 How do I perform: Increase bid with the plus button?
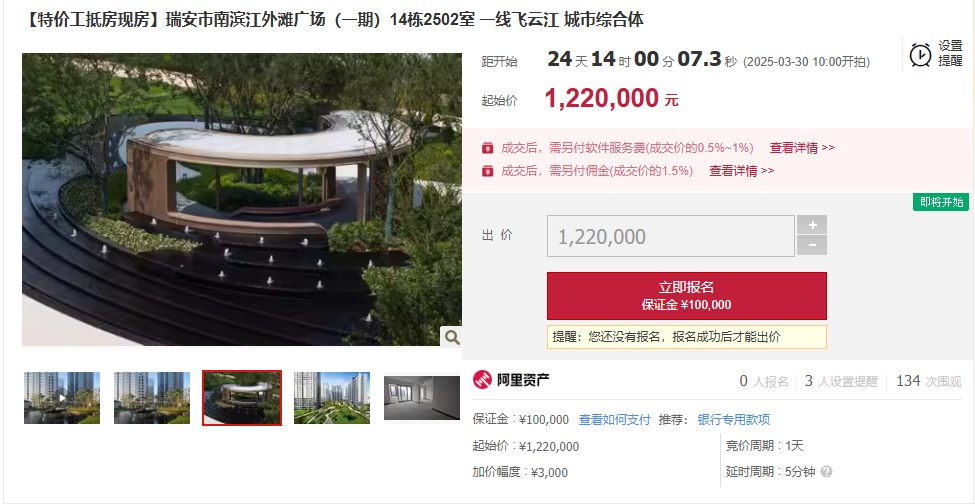(x=811, y=224)
